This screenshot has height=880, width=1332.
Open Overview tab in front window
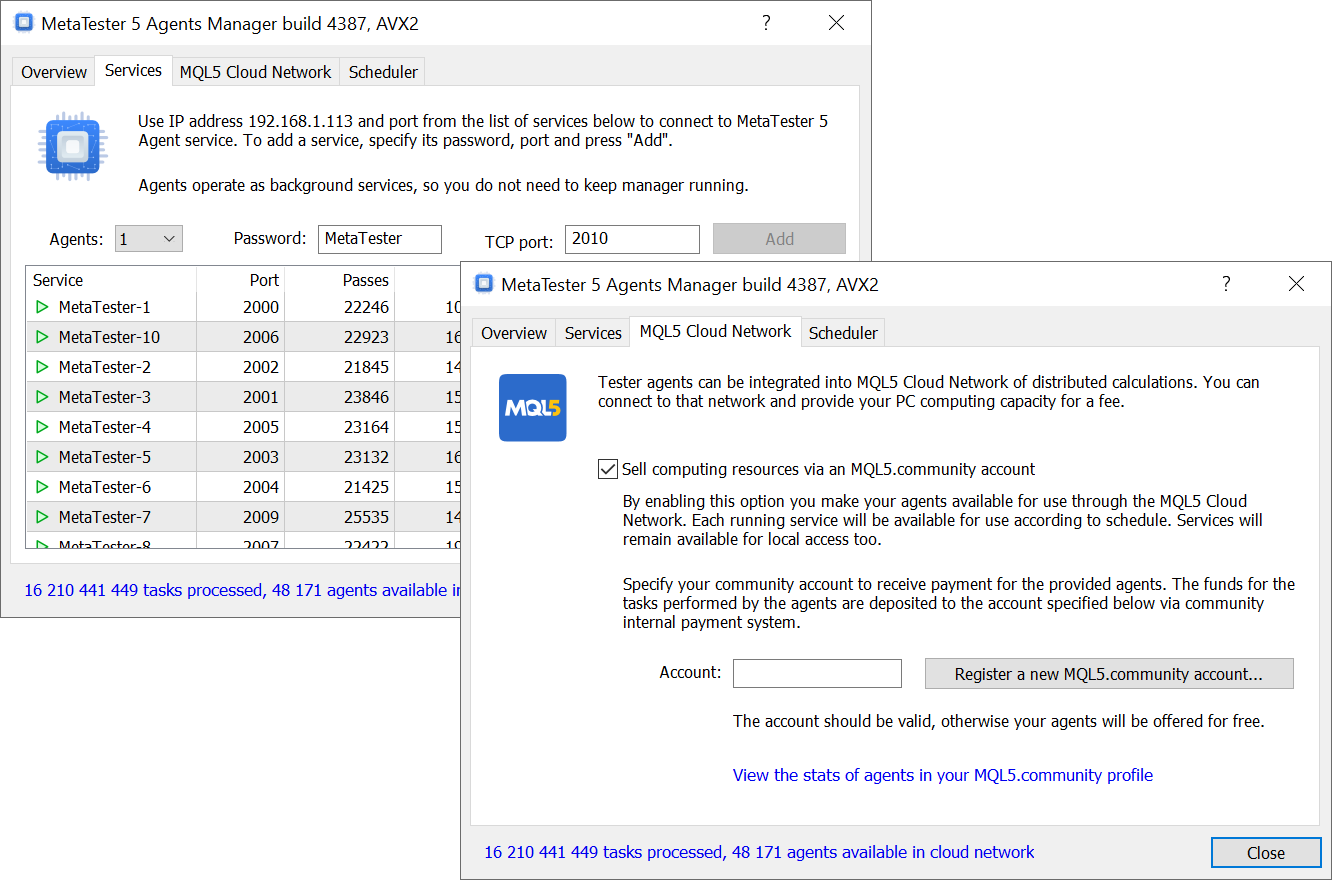514,333
